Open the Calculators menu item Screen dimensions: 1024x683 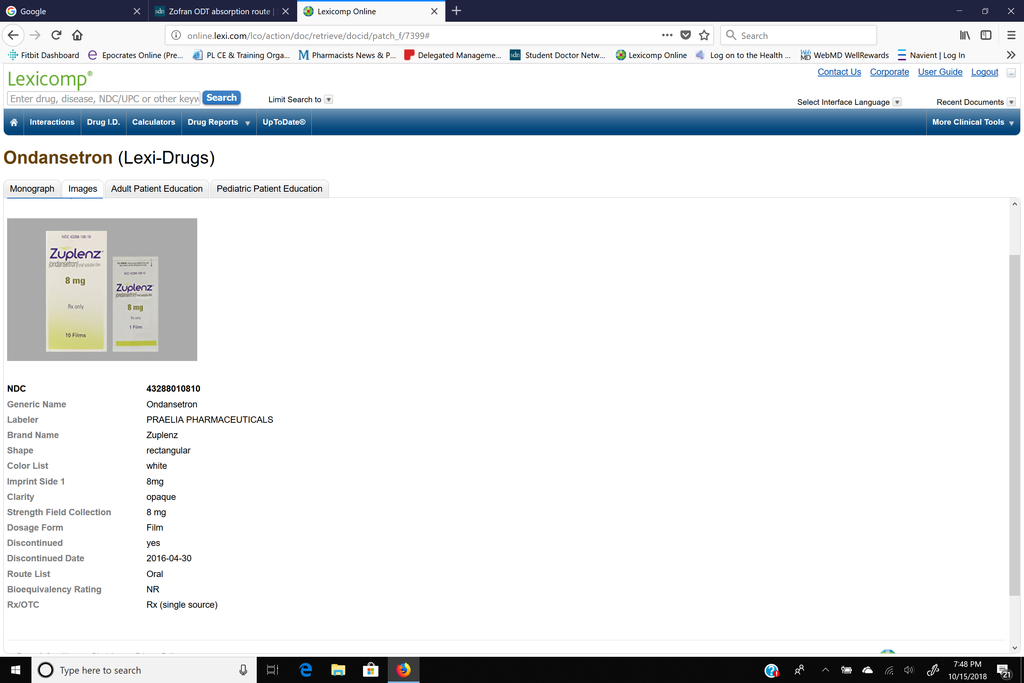coord(153,122)
